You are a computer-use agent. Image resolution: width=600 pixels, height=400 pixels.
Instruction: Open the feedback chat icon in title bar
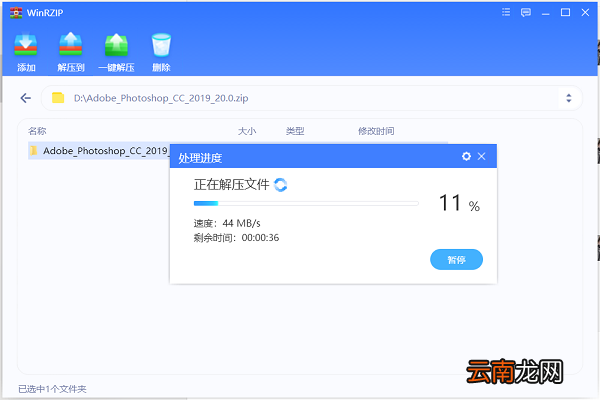(x=526, y=12)
